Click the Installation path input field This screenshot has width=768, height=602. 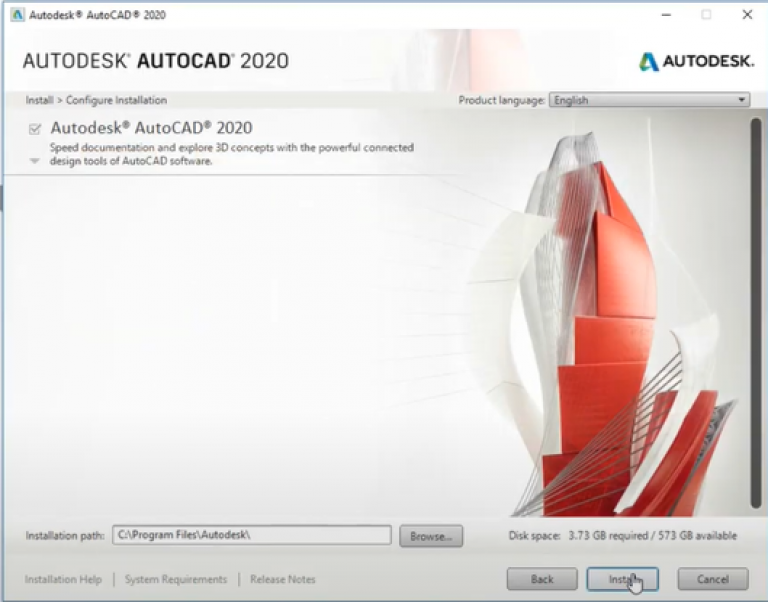(252, 535)
